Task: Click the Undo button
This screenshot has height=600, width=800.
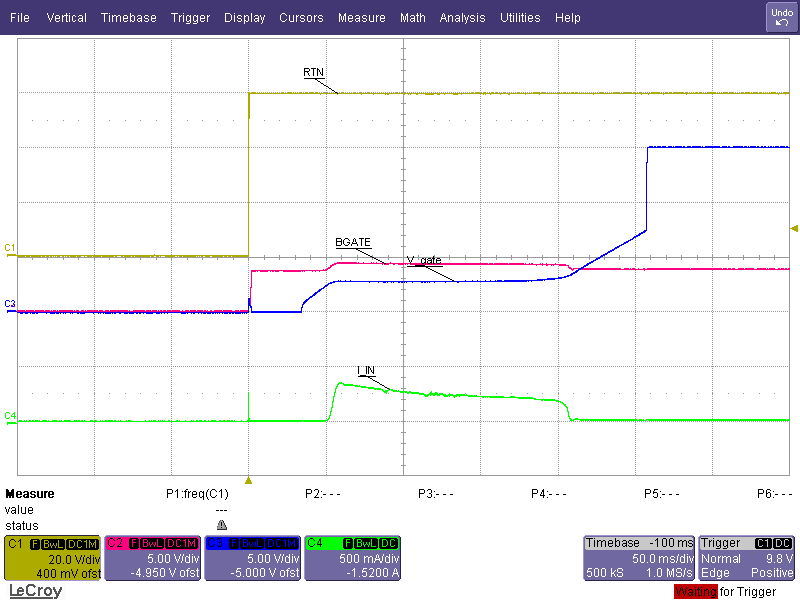Action: (x=781, y=17)
